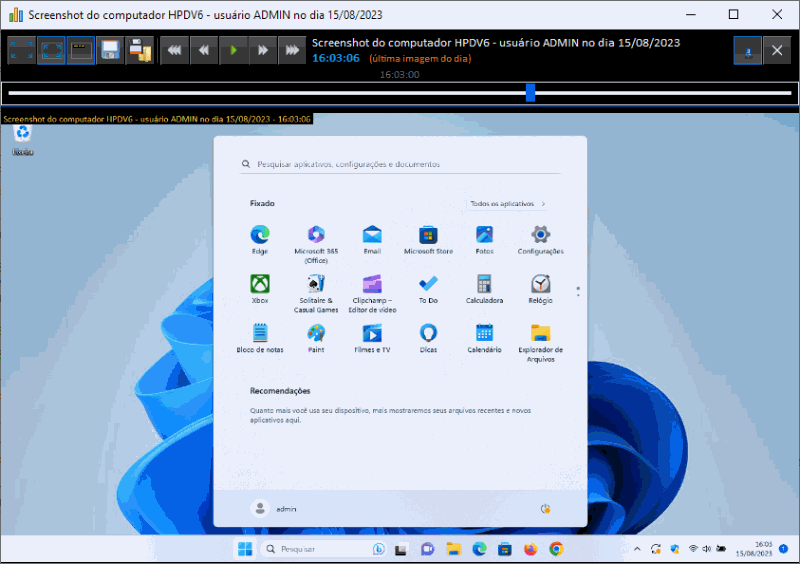Open Firefox from the taskbar

pos(531,549)
